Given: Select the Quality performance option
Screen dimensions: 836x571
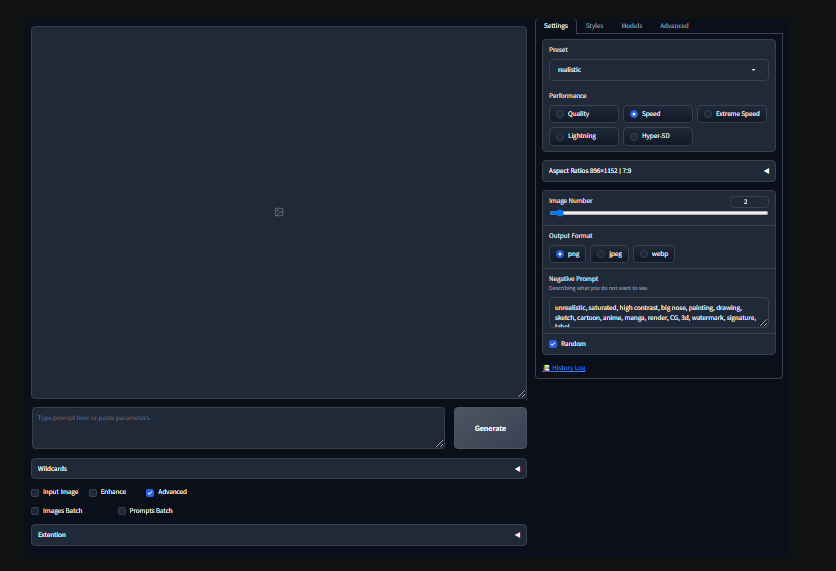Looking at the screenshot, I should coord(583,114).
